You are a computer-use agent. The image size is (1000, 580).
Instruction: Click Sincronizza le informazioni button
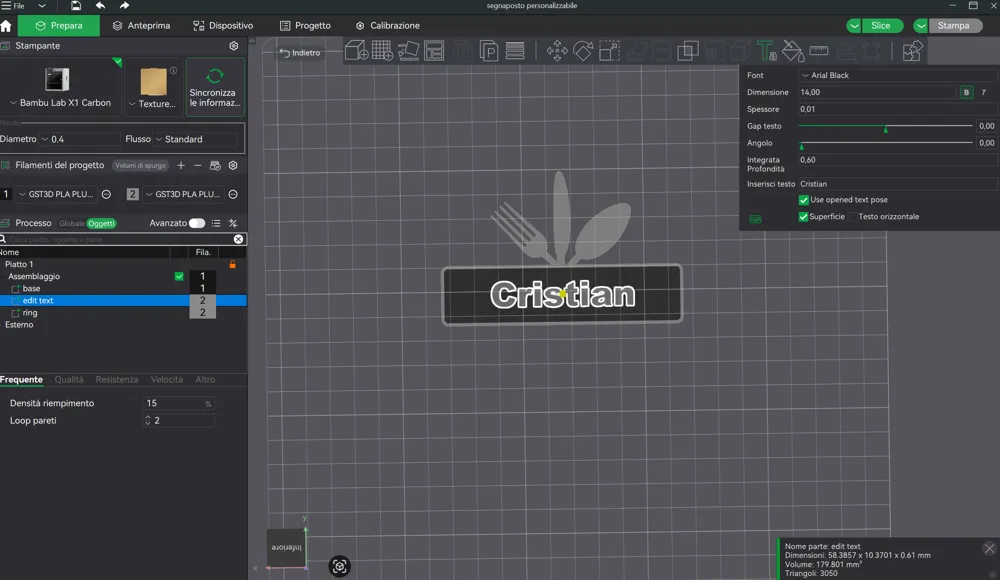(x=215, y=87)
